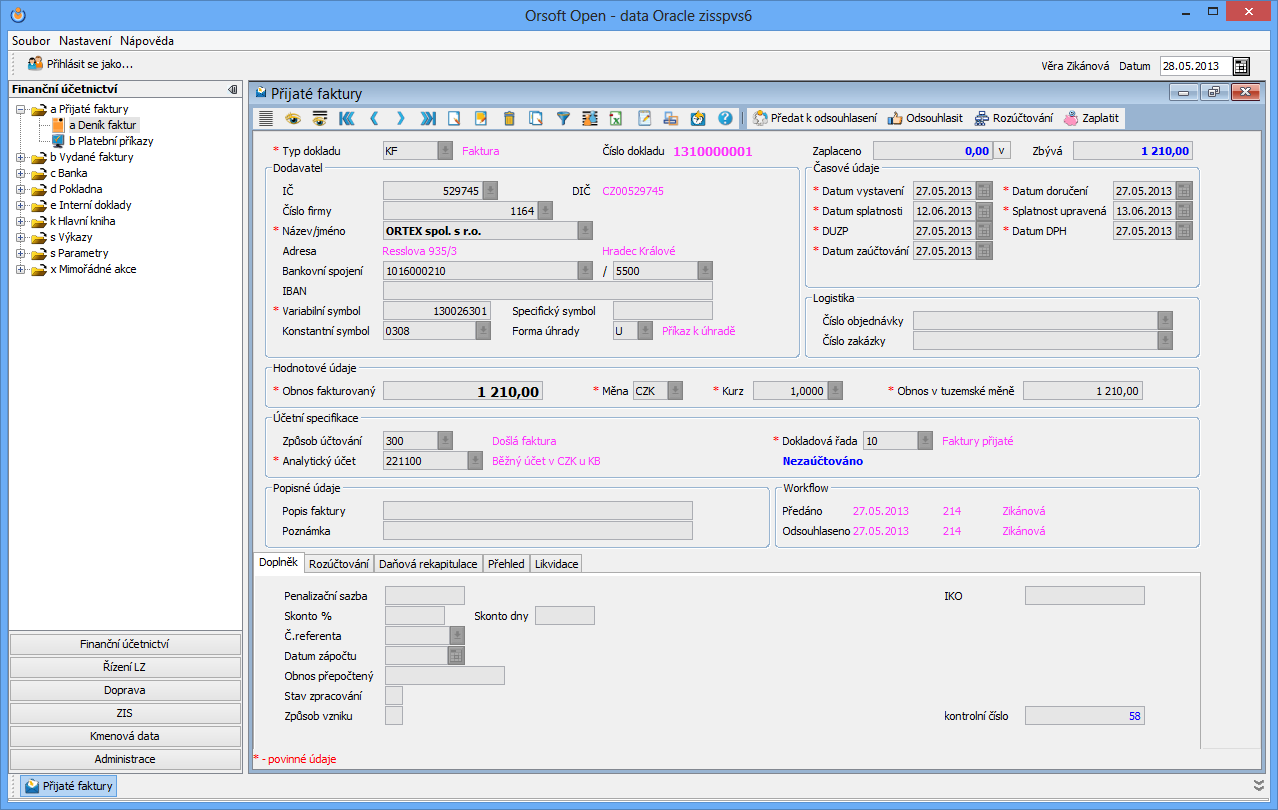Open the Administrace module
The height and width of the screenshot is (810, 1278).
(x=125, y=759)
